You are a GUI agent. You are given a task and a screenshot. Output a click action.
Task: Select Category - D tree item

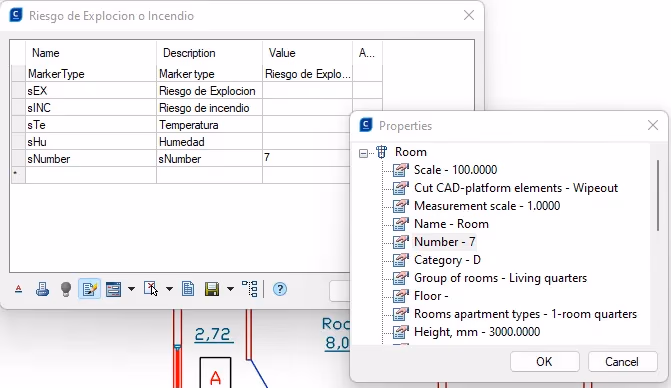point(447,260)
